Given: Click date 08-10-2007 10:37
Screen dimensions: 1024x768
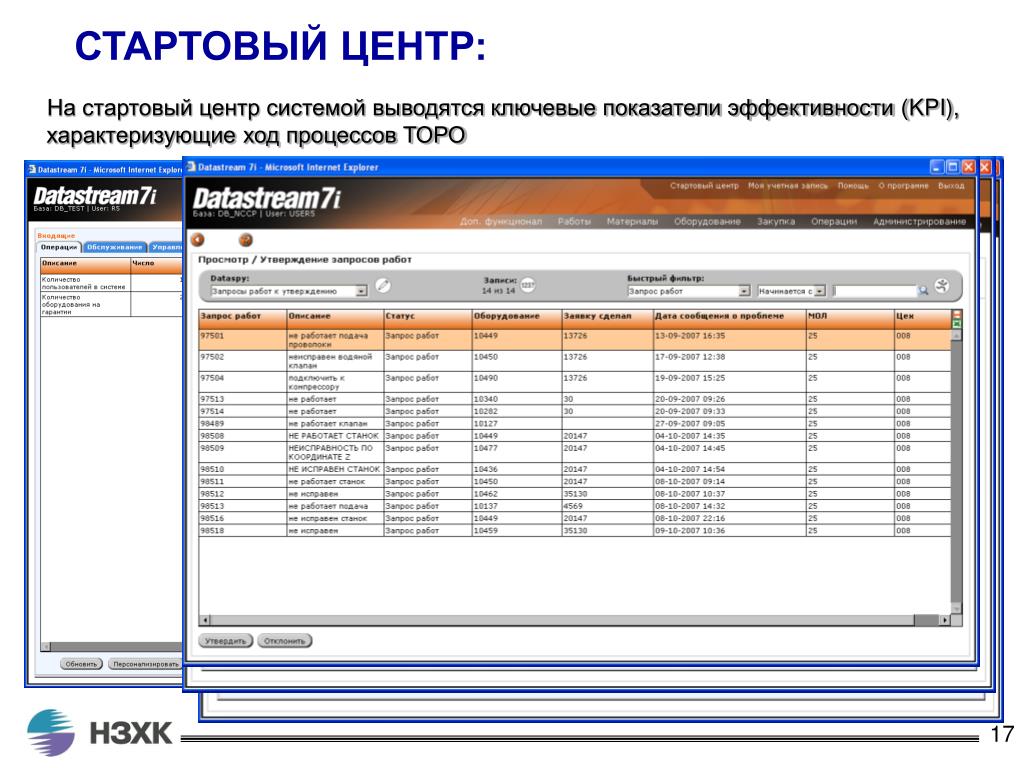Looking at the screenshot, I should [690, 494].
